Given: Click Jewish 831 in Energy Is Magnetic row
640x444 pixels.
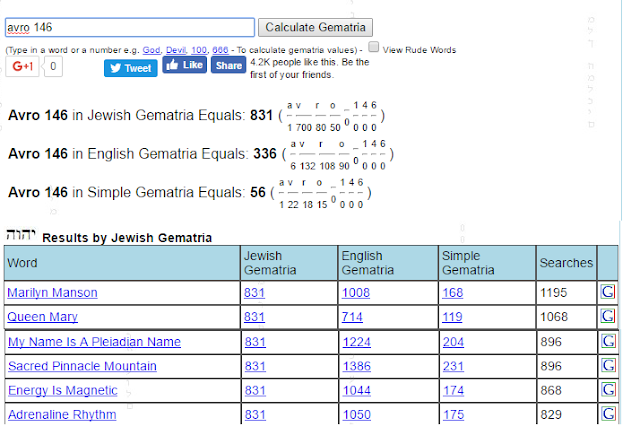Looking at the screenshot, I should (255, 391).
